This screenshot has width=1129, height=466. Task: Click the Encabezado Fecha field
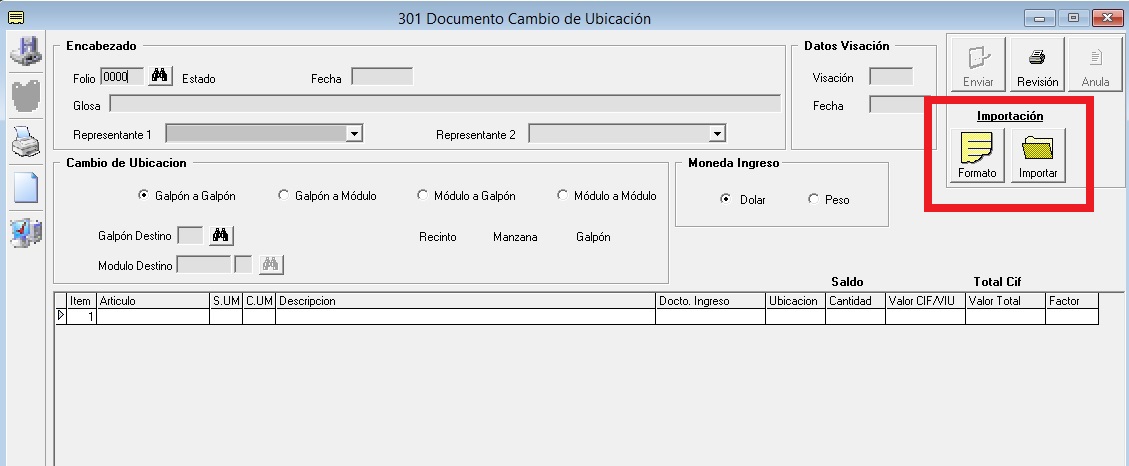[x=382, y=76]
